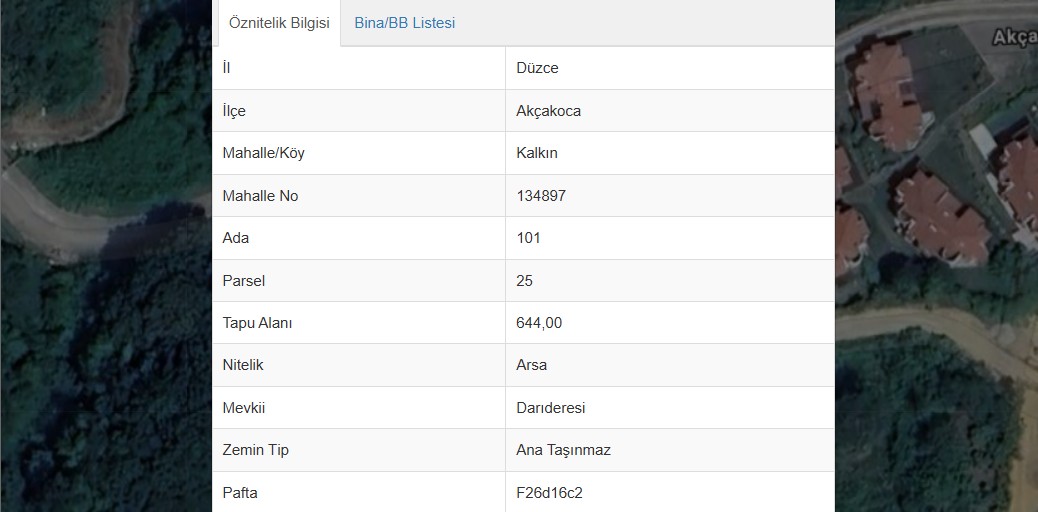Click the Akçakoca district value

(x=548, y=111)
